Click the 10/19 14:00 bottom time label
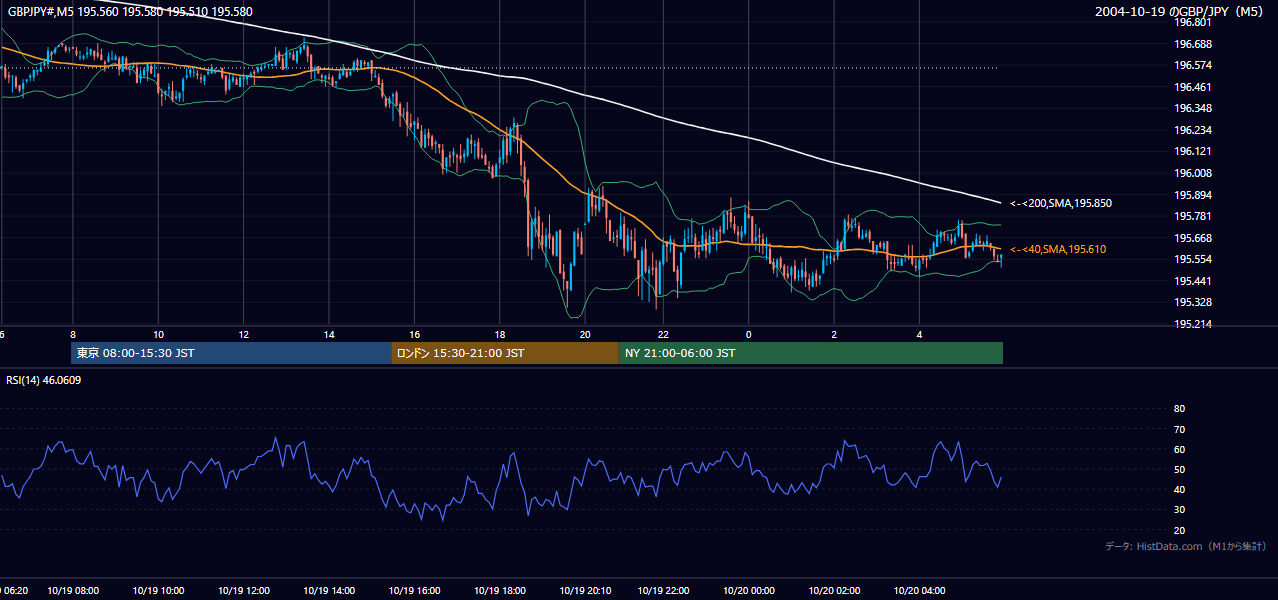The width and height of the screenshot is (1278, 600). (x=330, y=591)
